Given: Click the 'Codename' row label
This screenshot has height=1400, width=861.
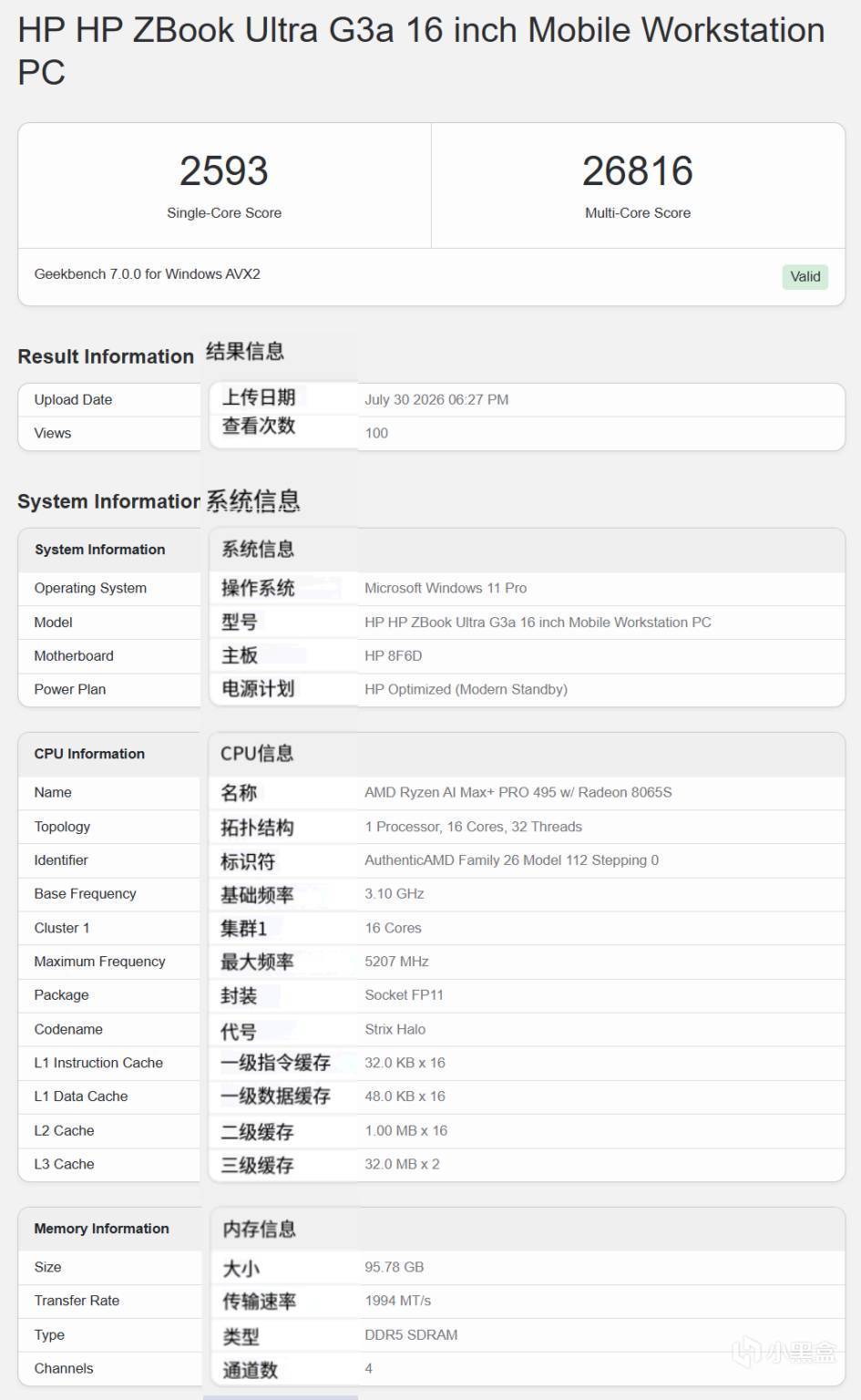Looking at the screenshot, I should point(68,1029).
